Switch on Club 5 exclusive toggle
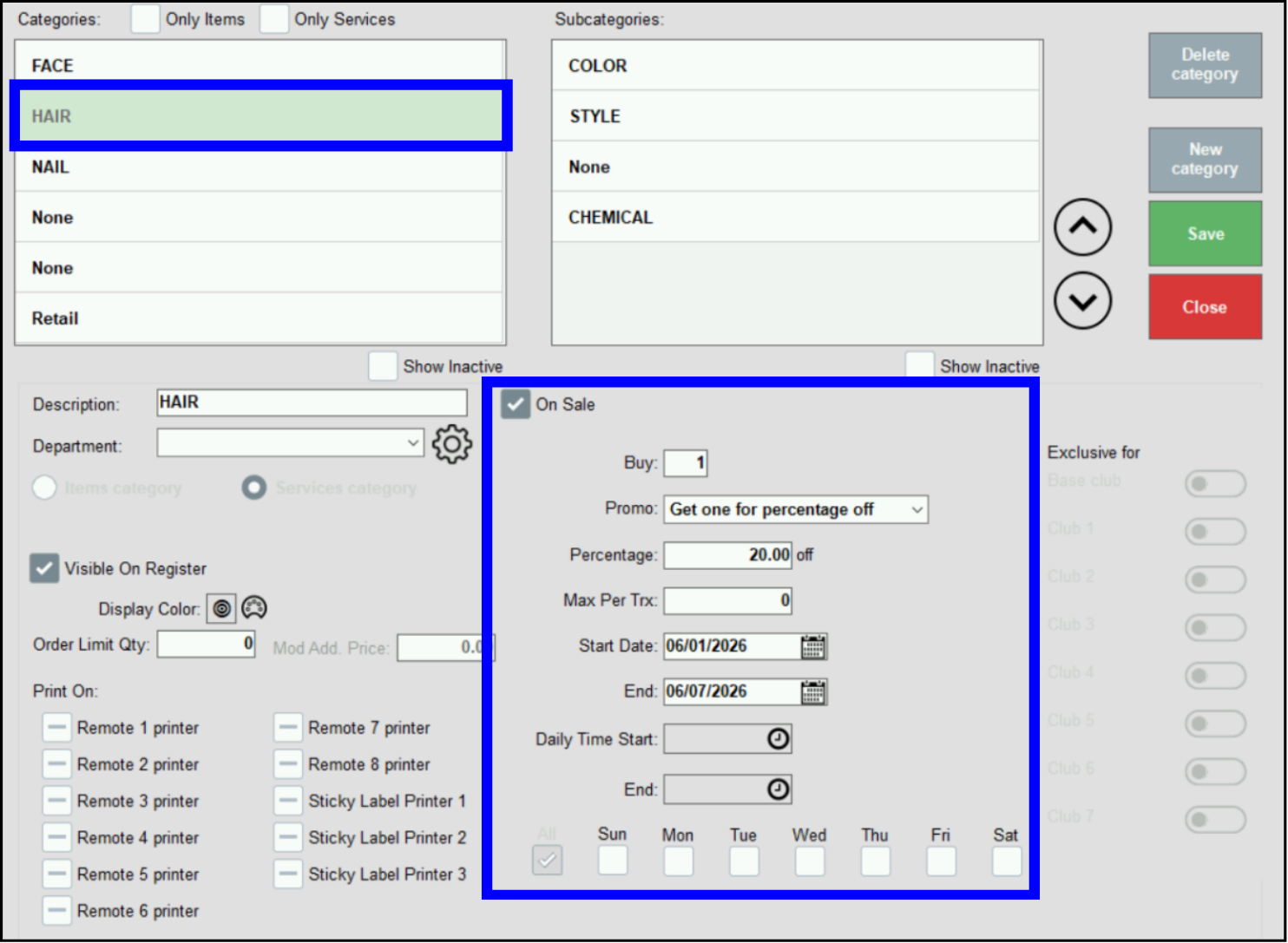1288x943 pixels. 1215,723
